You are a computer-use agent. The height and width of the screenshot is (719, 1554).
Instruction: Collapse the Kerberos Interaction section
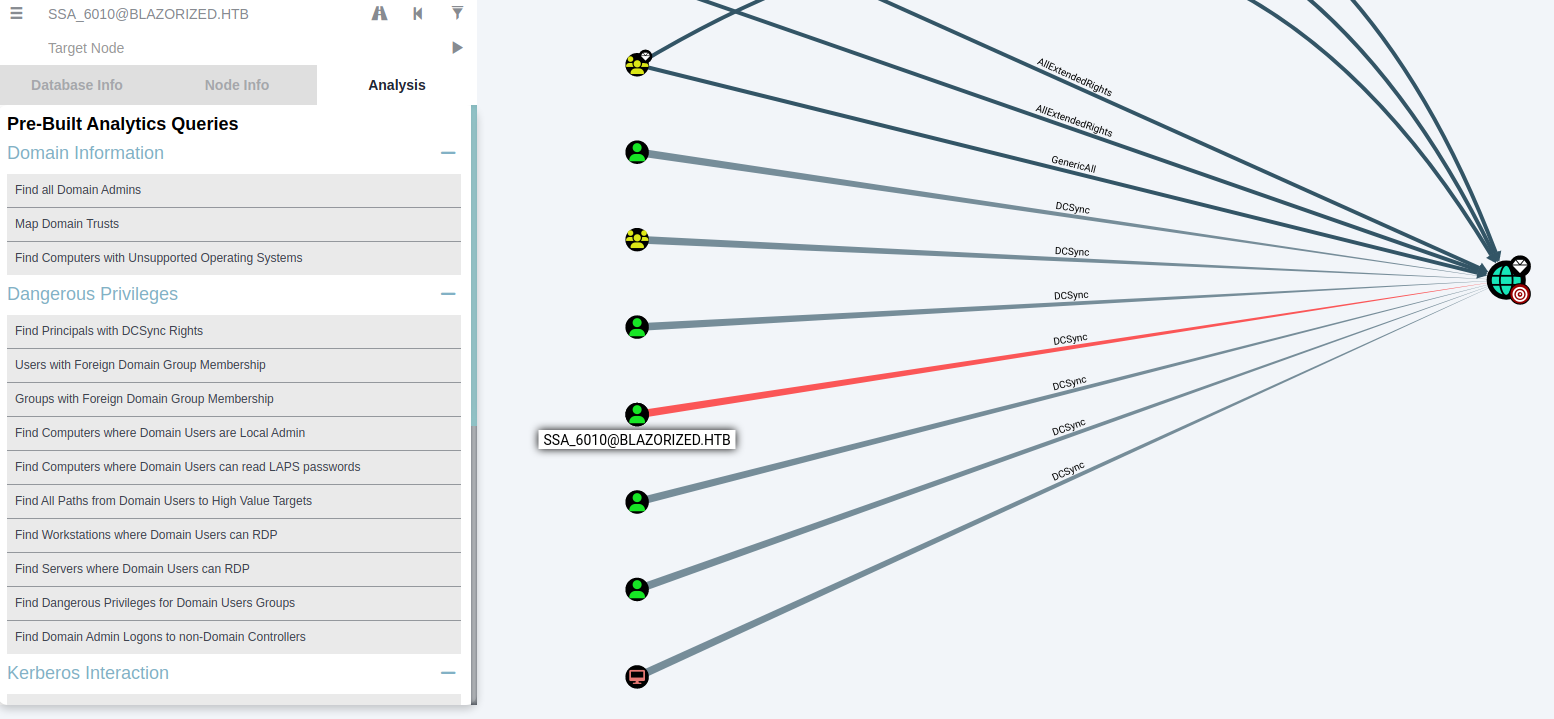448,673
